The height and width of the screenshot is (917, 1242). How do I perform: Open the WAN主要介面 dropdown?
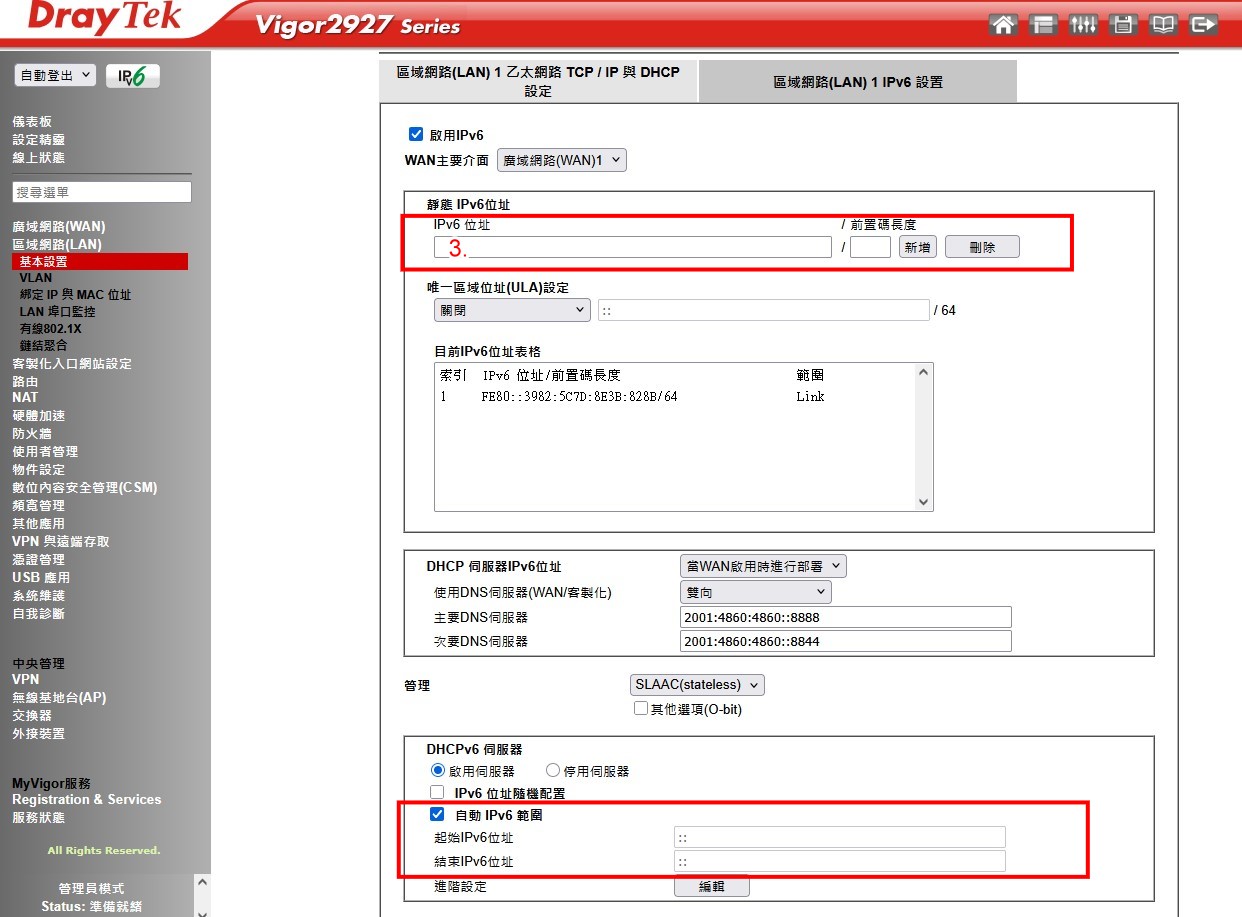(x=561, y=160)
